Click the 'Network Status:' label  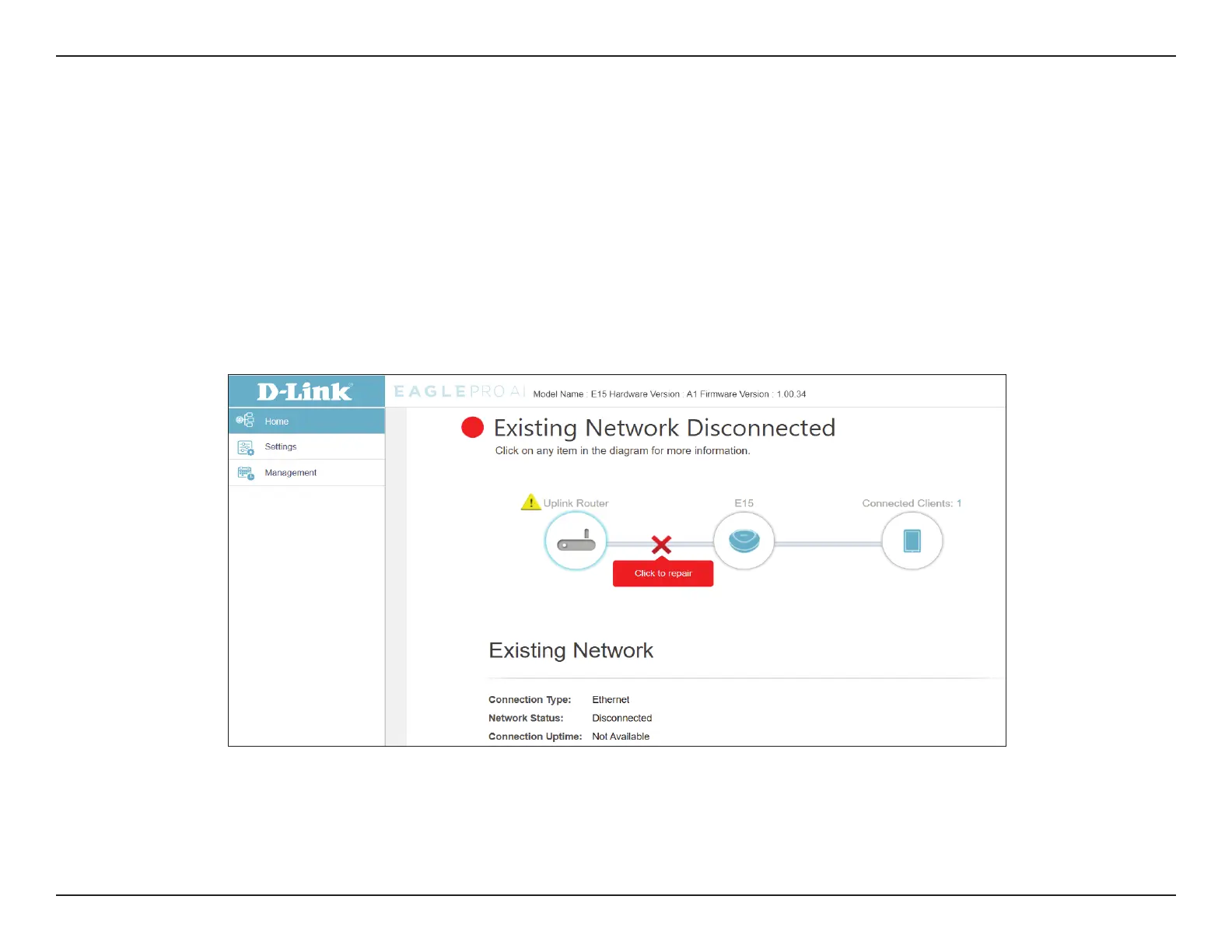(526, 718)
